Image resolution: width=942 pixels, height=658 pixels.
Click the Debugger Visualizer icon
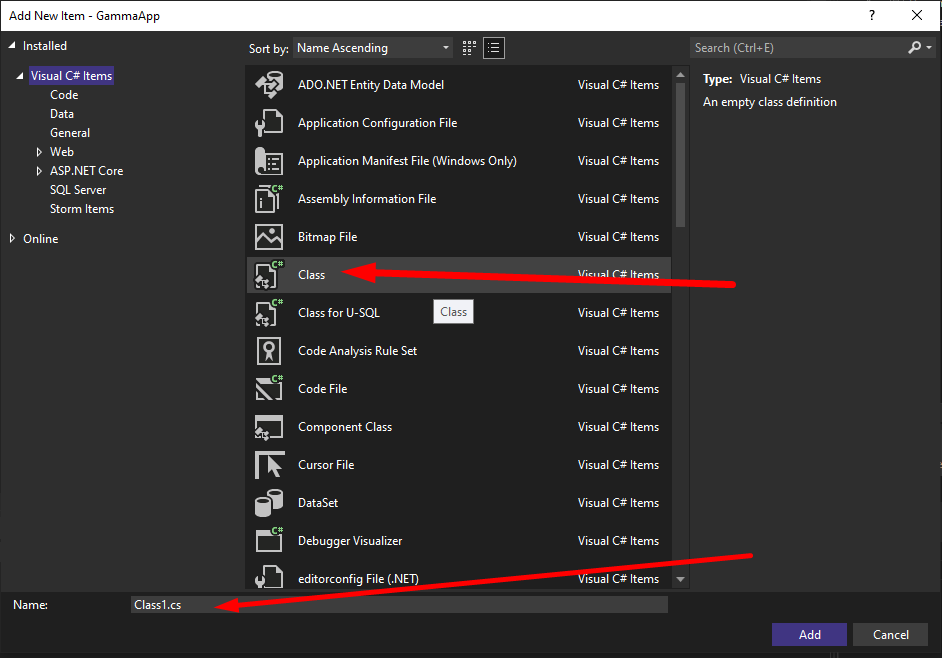269,541
